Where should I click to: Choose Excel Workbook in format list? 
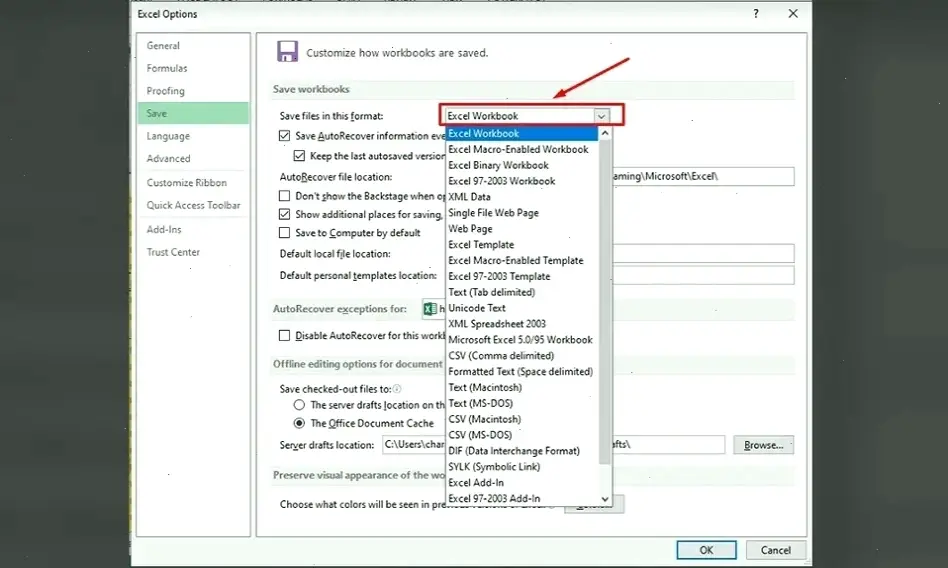pos(522,133)
